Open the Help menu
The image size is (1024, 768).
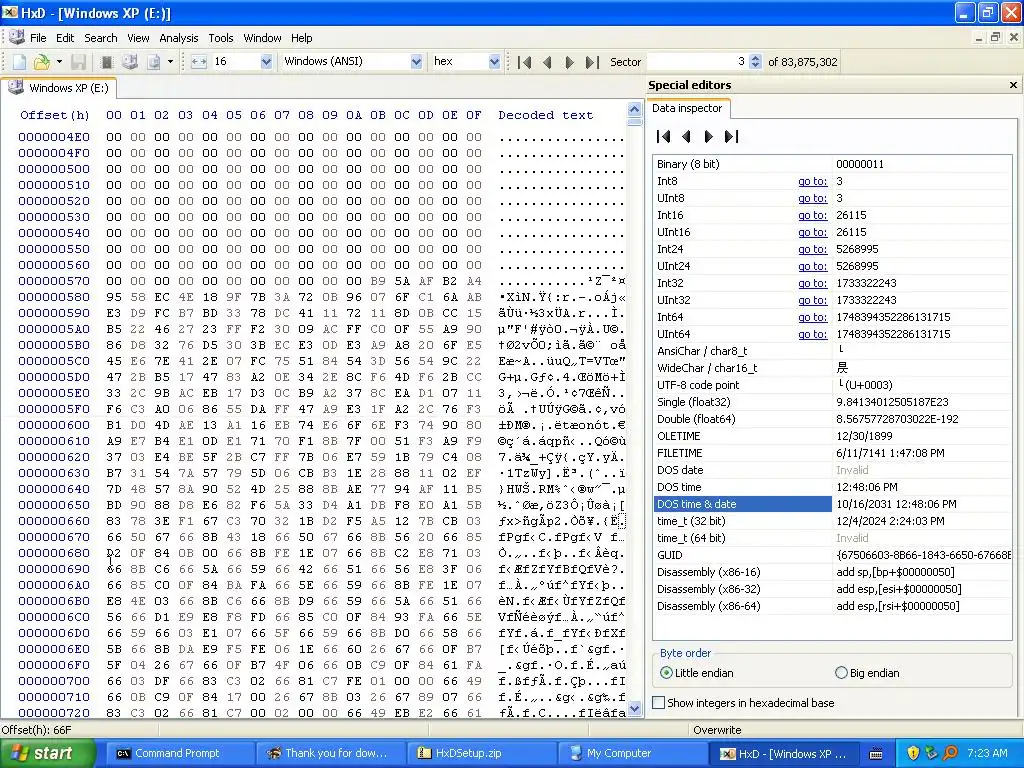[301, 38]
